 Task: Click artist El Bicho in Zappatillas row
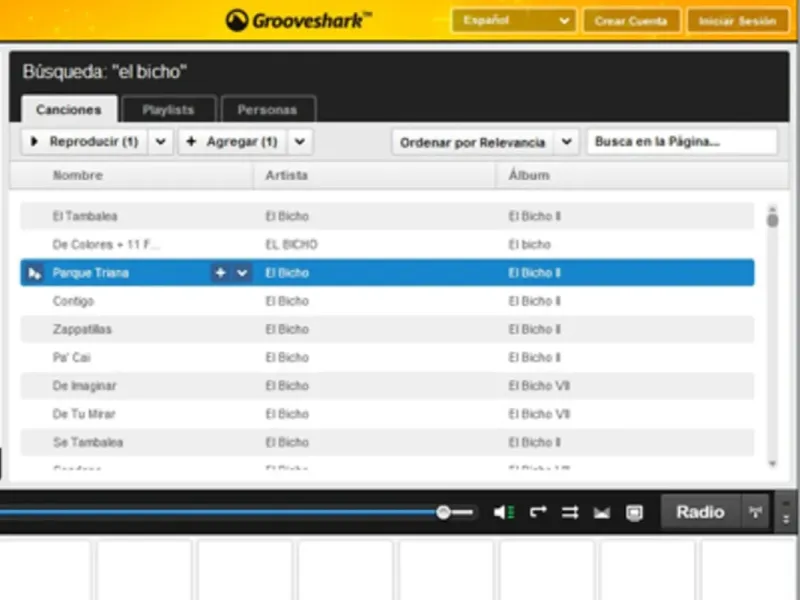pos(287,329)
